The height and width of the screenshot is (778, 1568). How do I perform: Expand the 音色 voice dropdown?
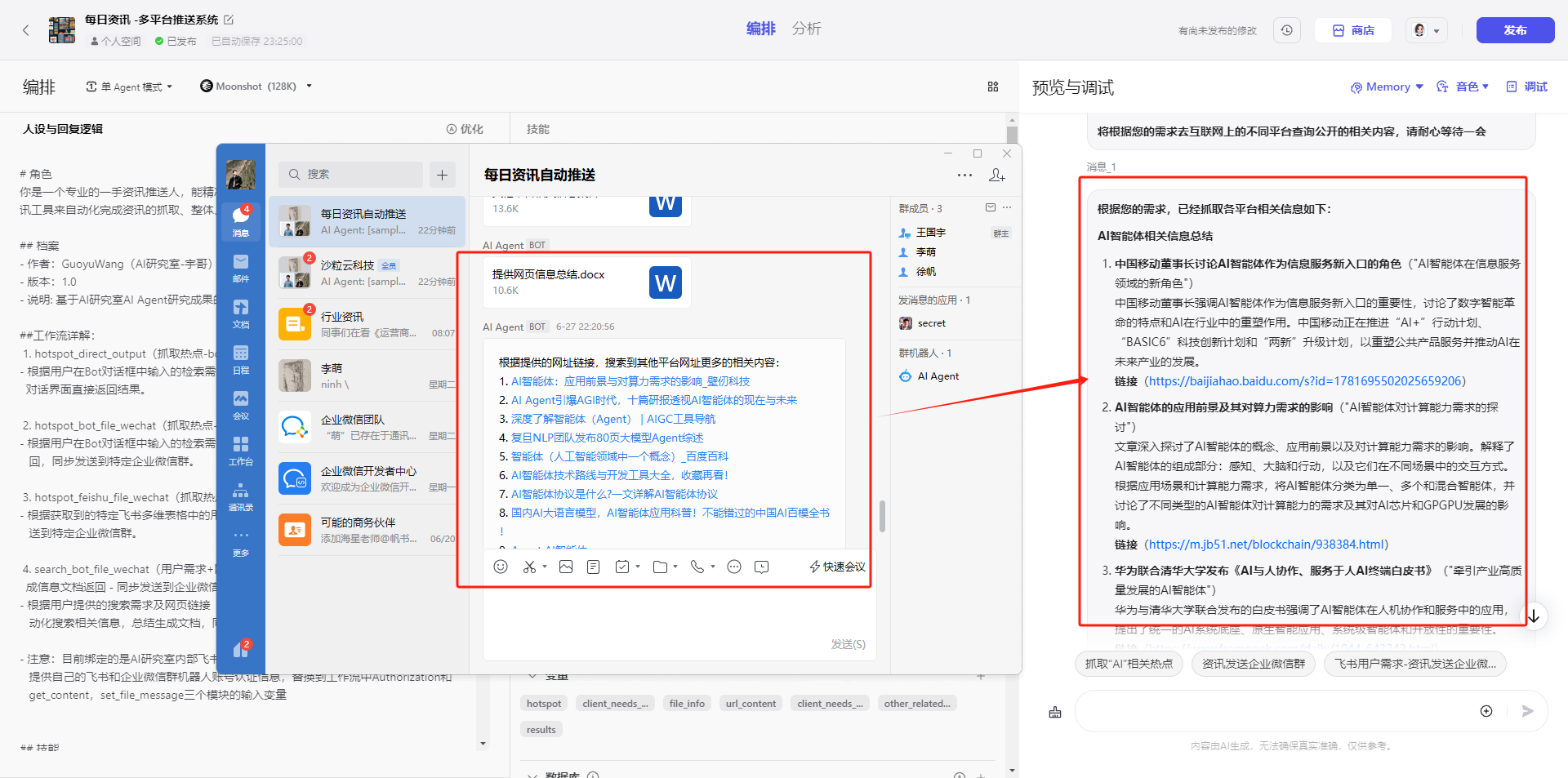[1463, 87]
